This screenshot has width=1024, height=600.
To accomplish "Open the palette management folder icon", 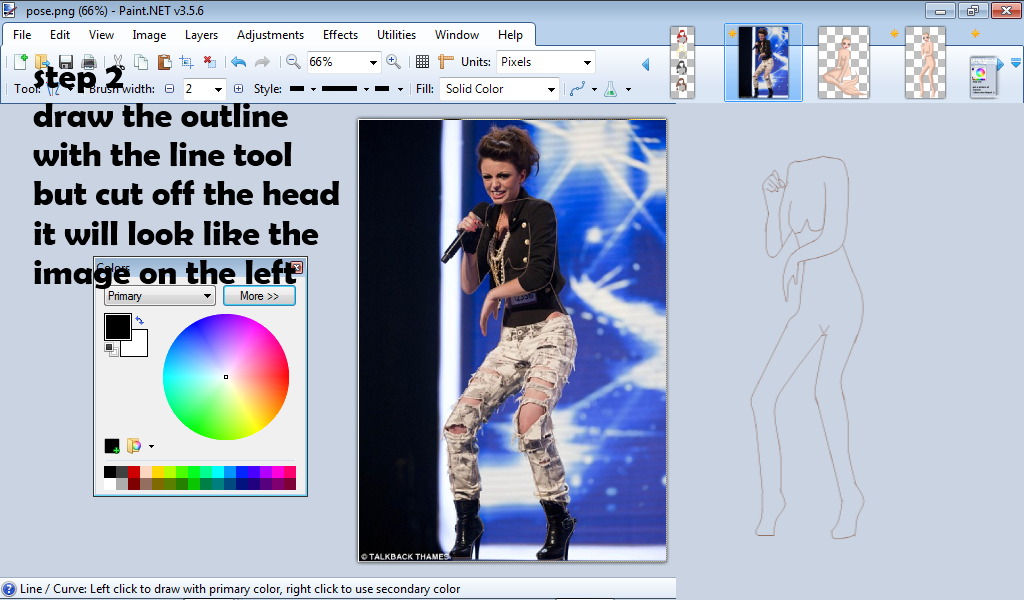I will 134,447.
